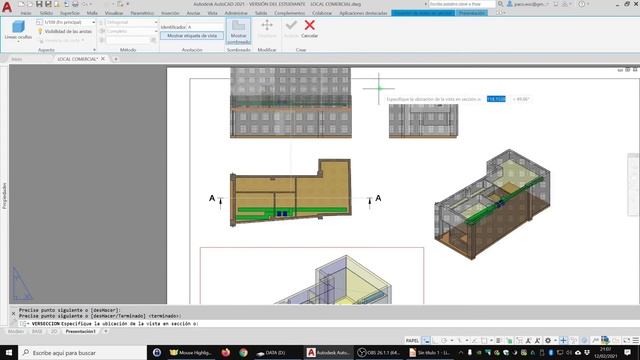Close the LOCAL COMERCIAL document tab
This screenshot has width=640, height=360.
(103, 59)
